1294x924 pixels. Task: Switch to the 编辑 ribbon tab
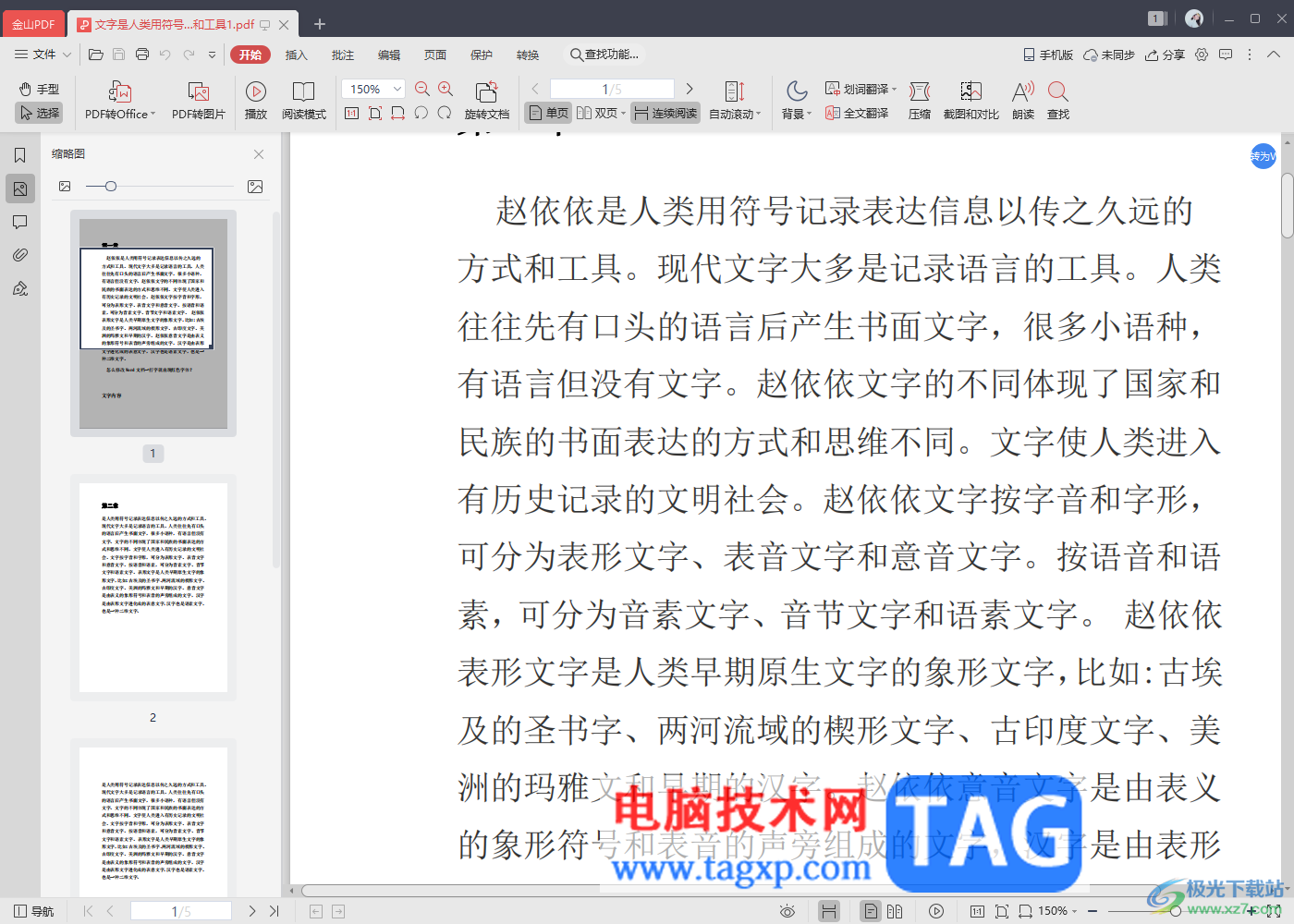coord(389,55)
